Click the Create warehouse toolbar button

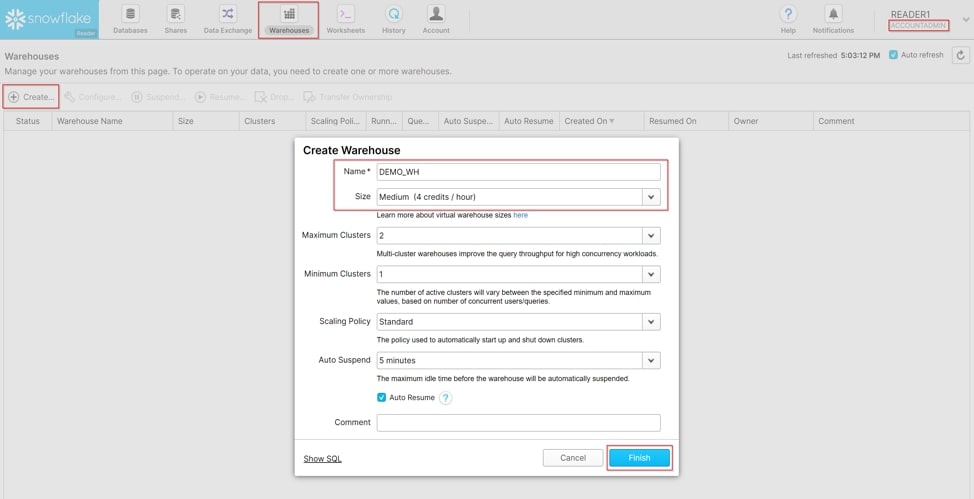click(x=31, y=97)
